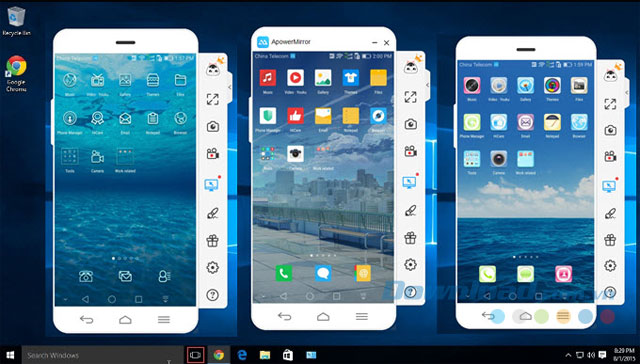Click the Search Windows box on the taskbar
Image resolution: width=640 pixels, height=364 pixels.
point(102,355)
